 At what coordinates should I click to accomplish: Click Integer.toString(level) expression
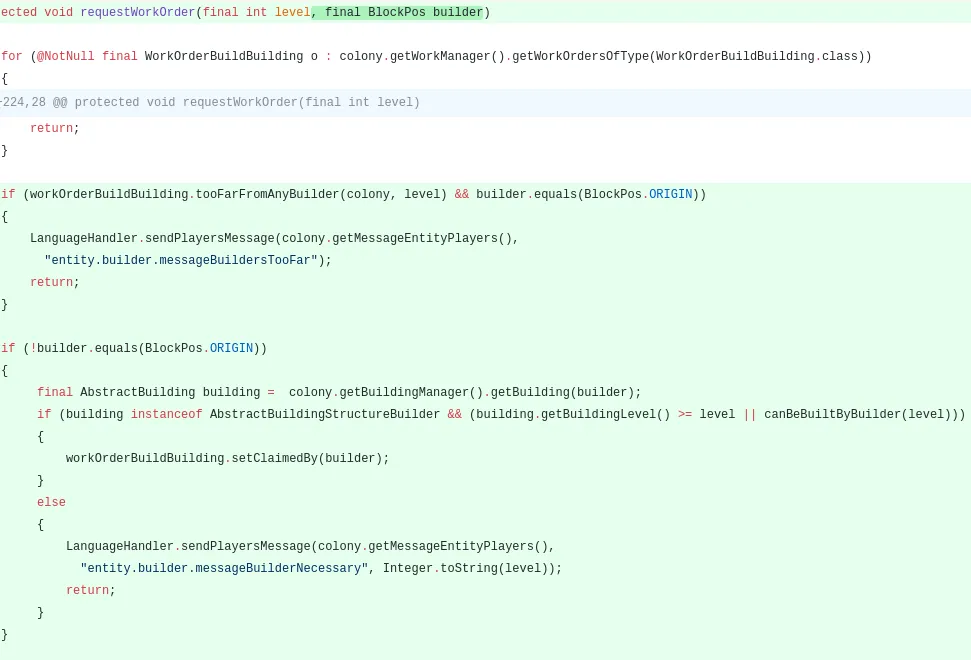[x=468, y=568]
